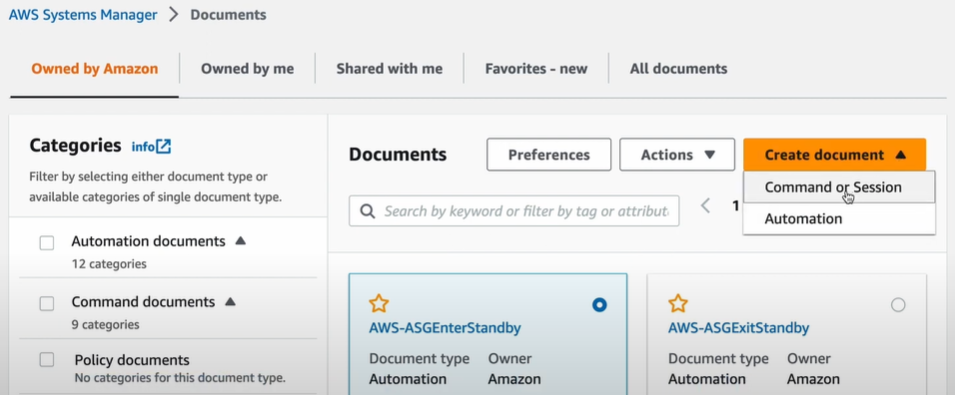Select the AWS-ASGEnterStandby radio button
Image resolution: width=955 pixels, height=395 pixels.
pyautogui.click(x=599, y=305)
